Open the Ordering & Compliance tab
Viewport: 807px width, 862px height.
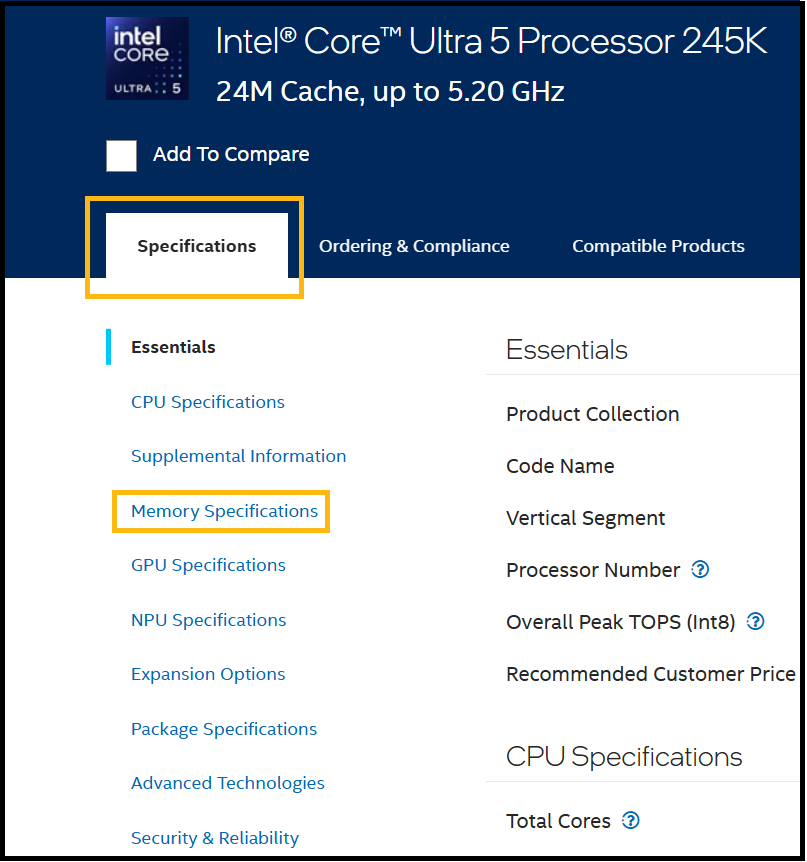point(414,246)
